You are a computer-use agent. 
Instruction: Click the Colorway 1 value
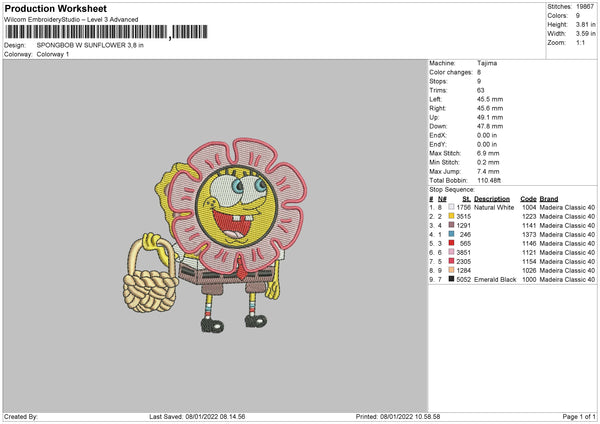pos(53,54)
